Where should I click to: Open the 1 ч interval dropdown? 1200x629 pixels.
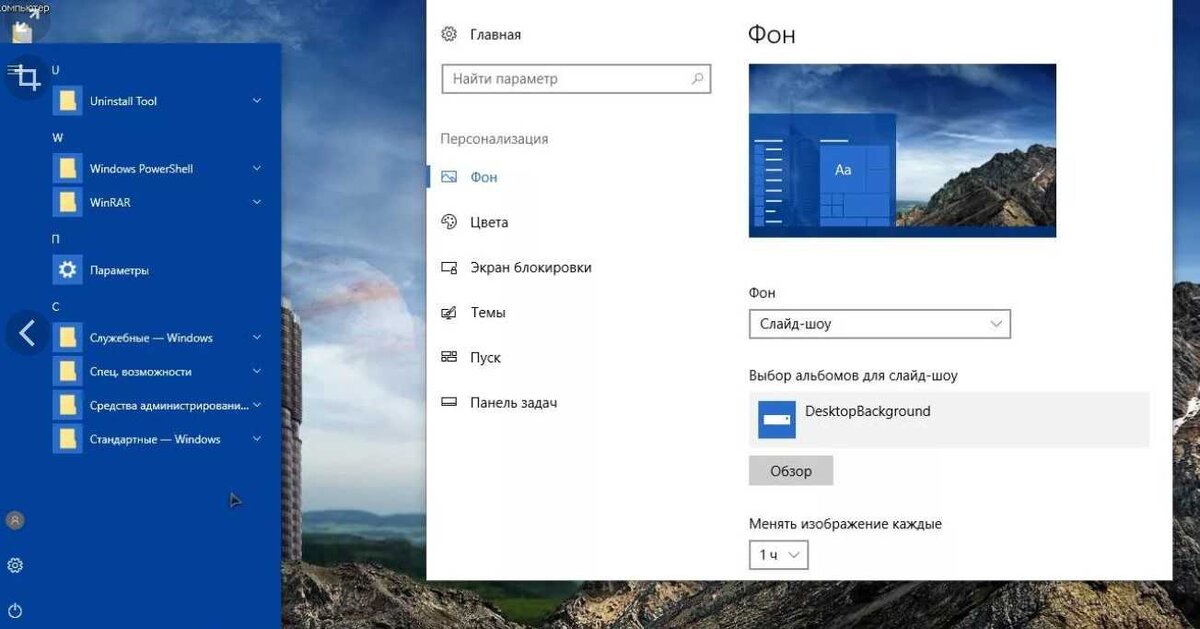(x=778, y=554)
